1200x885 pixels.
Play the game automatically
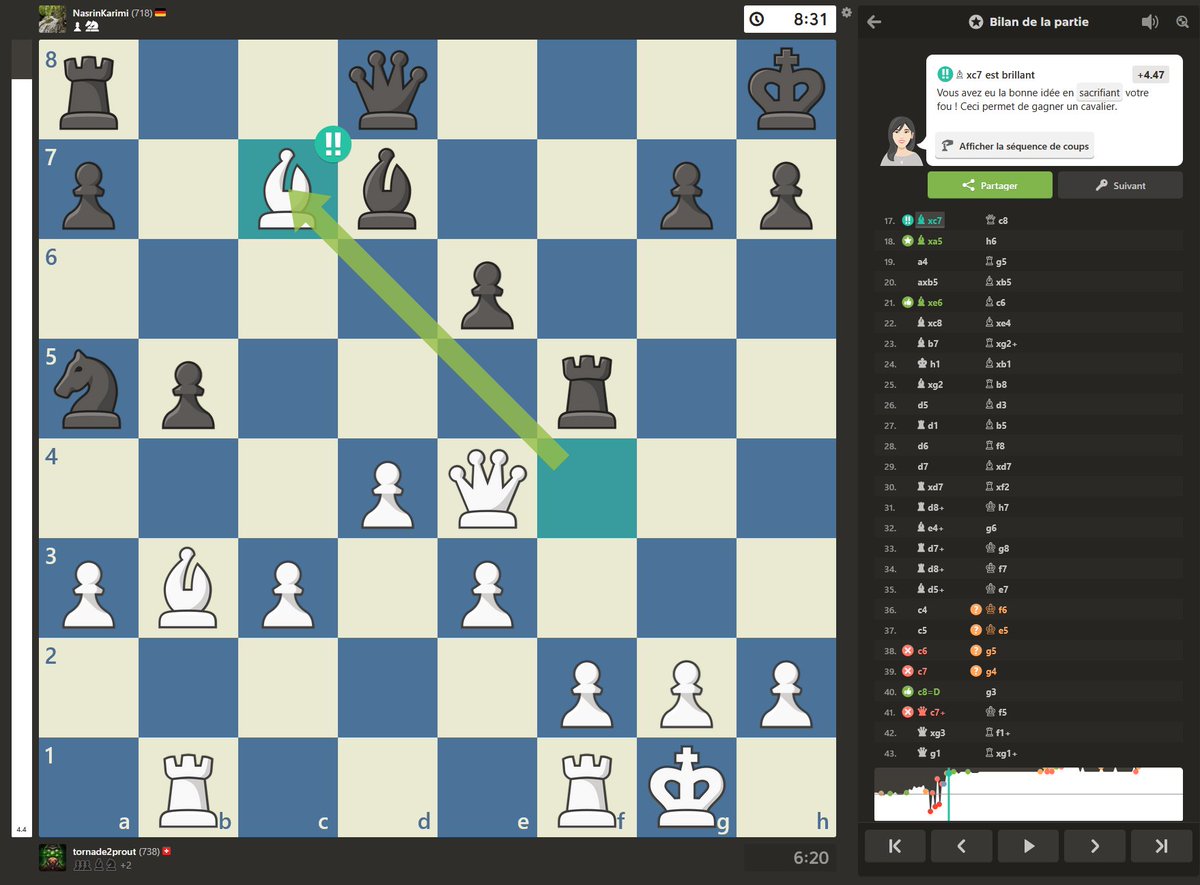(1028, 846)
